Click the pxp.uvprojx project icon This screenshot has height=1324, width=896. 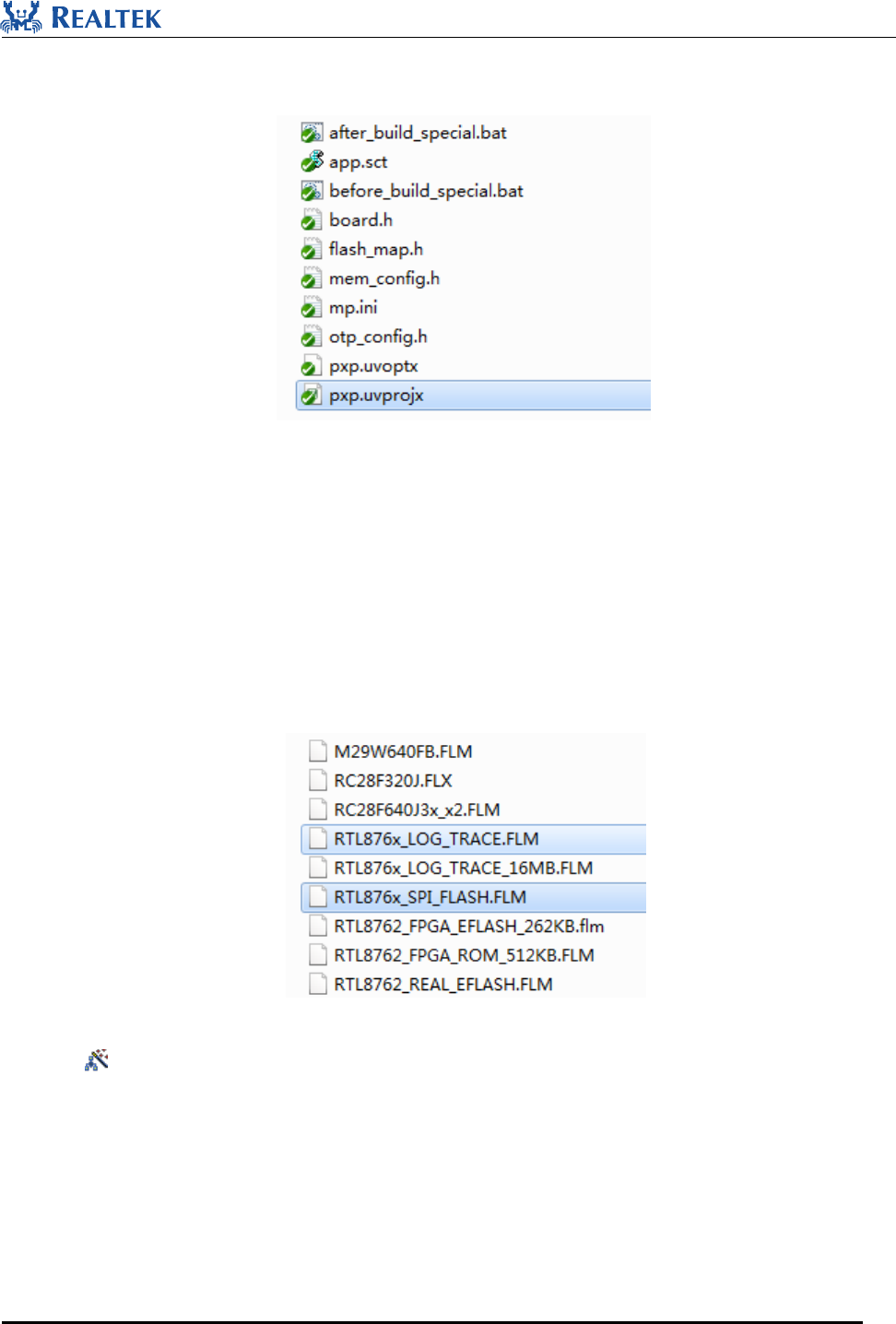312,396
